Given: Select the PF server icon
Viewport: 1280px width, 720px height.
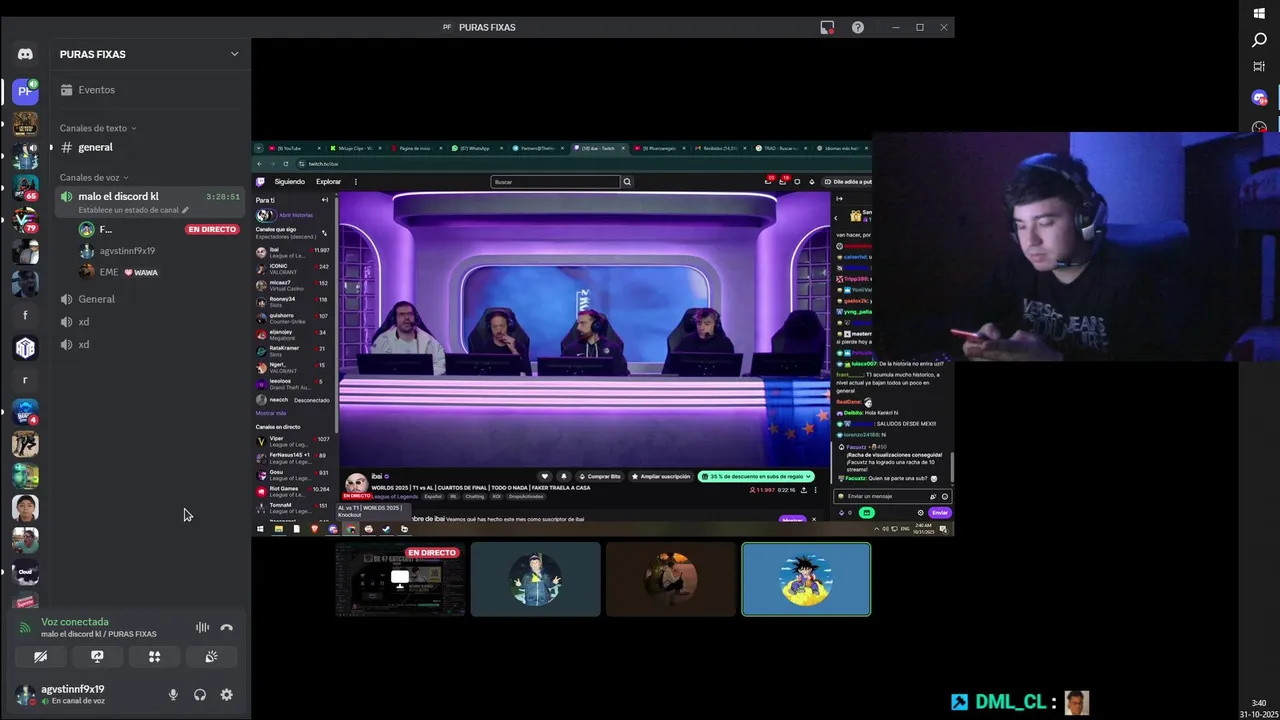Looking at the screenshot, I should [x=25, y=91].
